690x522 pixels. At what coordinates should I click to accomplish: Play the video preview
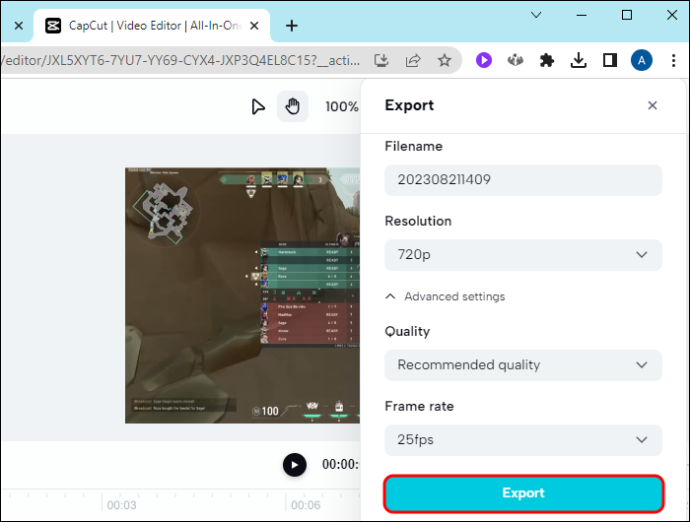pyautogui.click(x=294, y=465)
